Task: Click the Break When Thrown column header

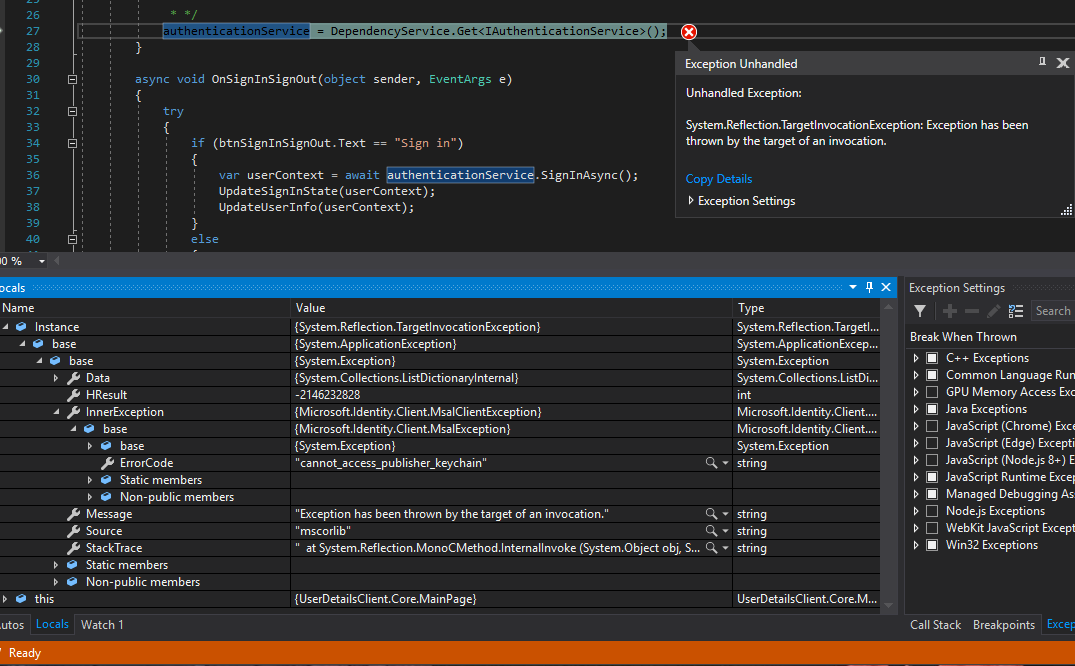Action: 963,337
